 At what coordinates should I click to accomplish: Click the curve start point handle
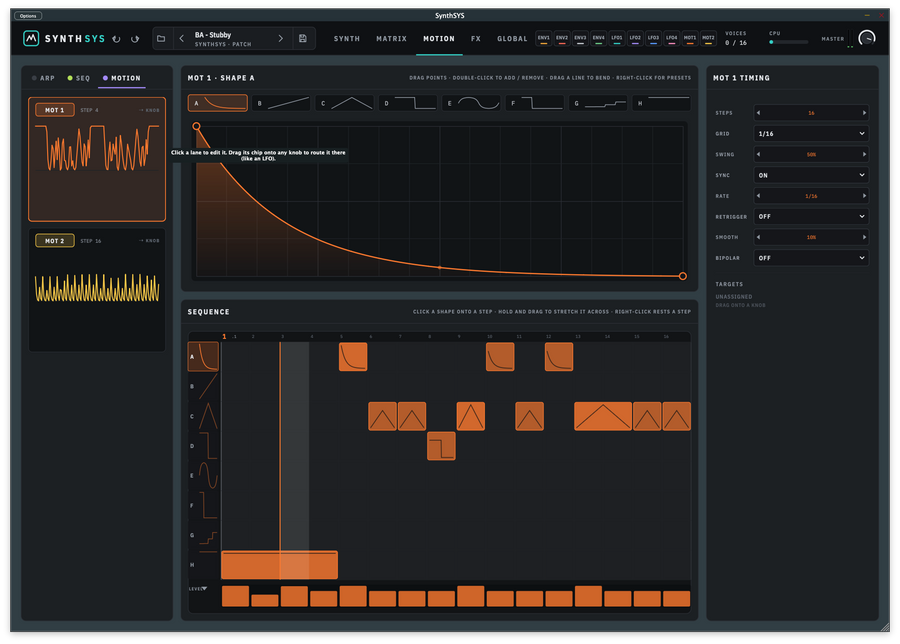coord(196,126)
